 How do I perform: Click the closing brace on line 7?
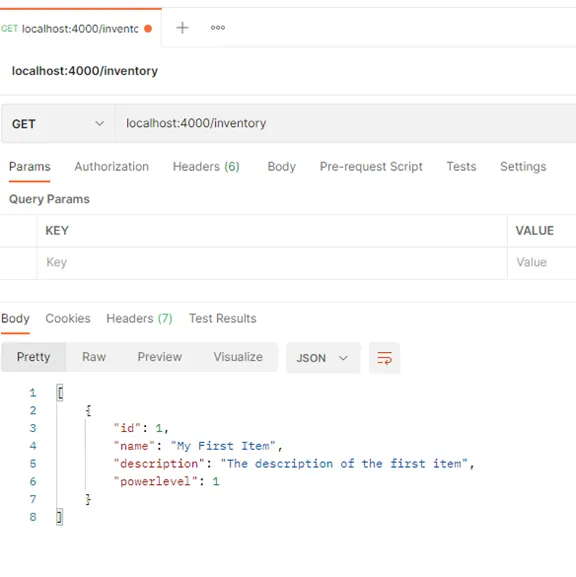coord(88,499)
